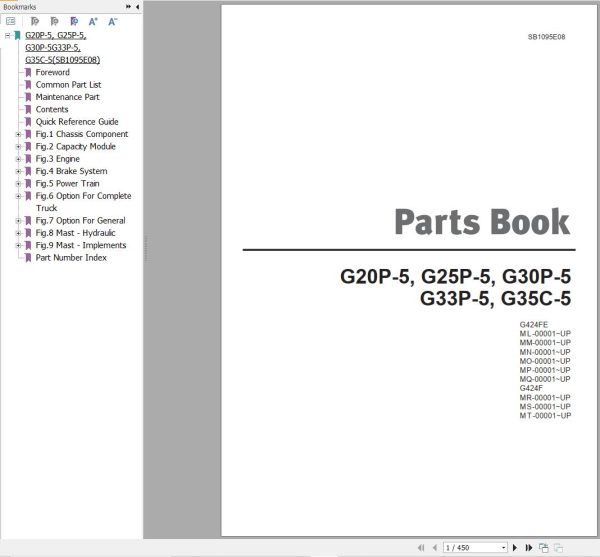Click the Foreword bookmark ribbon icon

tap(28, 72)
